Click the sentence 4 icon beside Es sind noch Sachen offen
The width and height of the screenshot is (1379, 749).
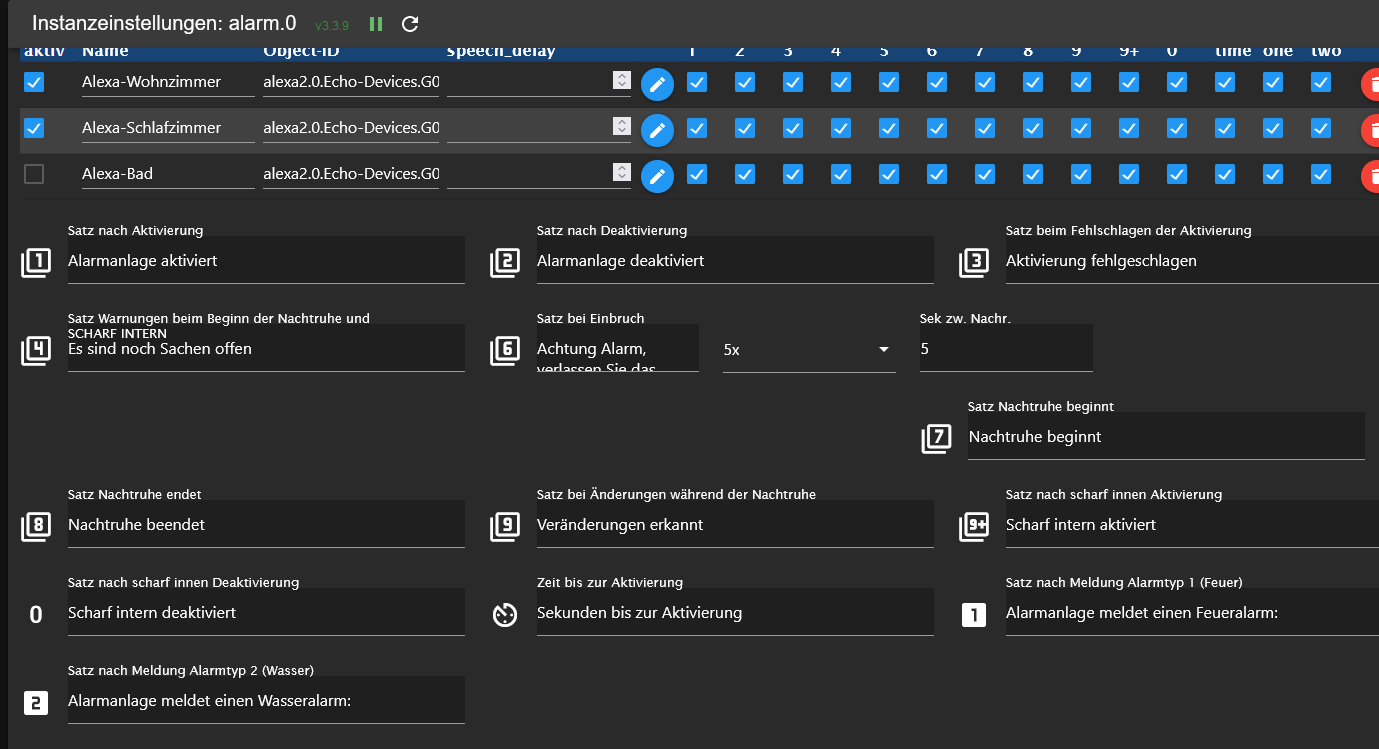coord(36,350)
